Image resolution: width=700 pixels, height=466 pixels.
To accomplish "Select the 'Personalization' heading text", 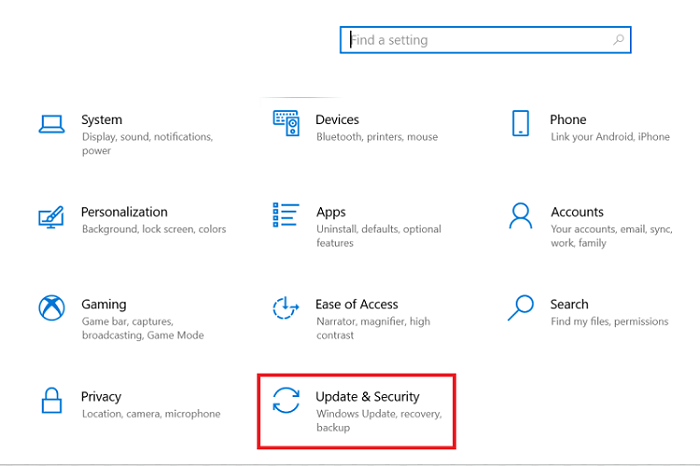I will (x=124, y=212).
